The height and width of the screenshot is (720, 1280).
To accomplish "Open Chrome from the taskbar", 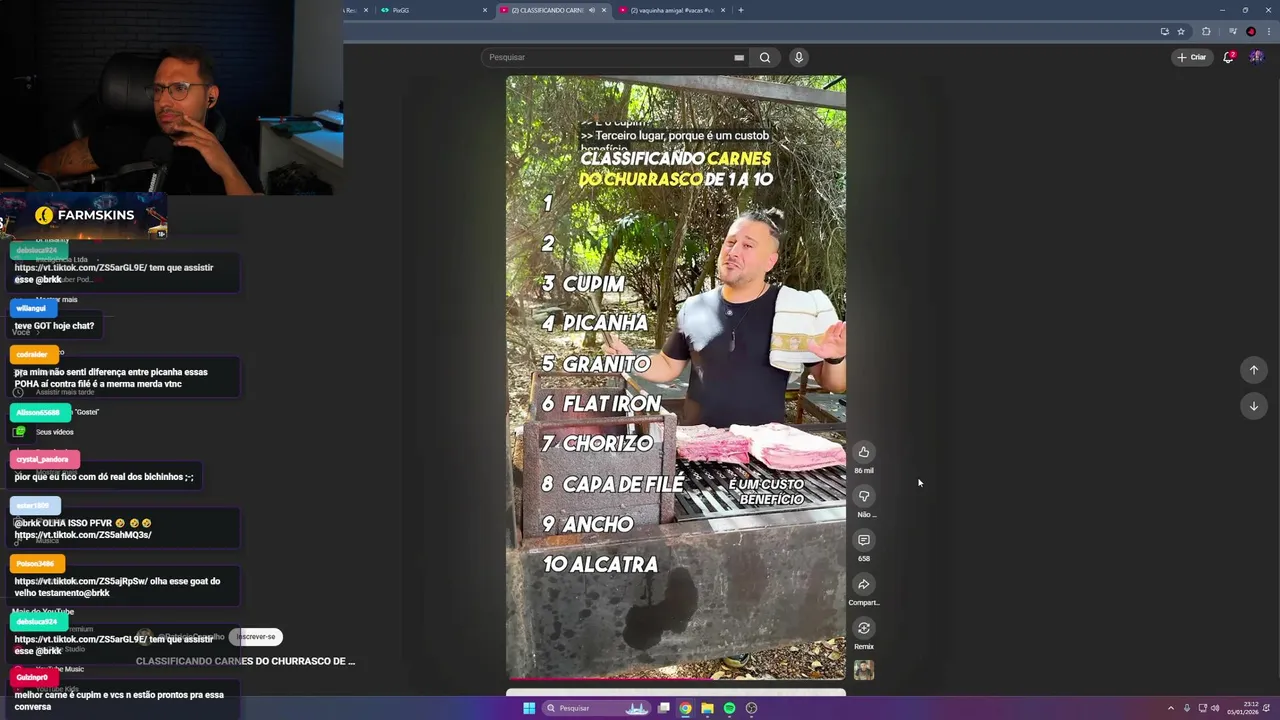I will click(685, 708).
